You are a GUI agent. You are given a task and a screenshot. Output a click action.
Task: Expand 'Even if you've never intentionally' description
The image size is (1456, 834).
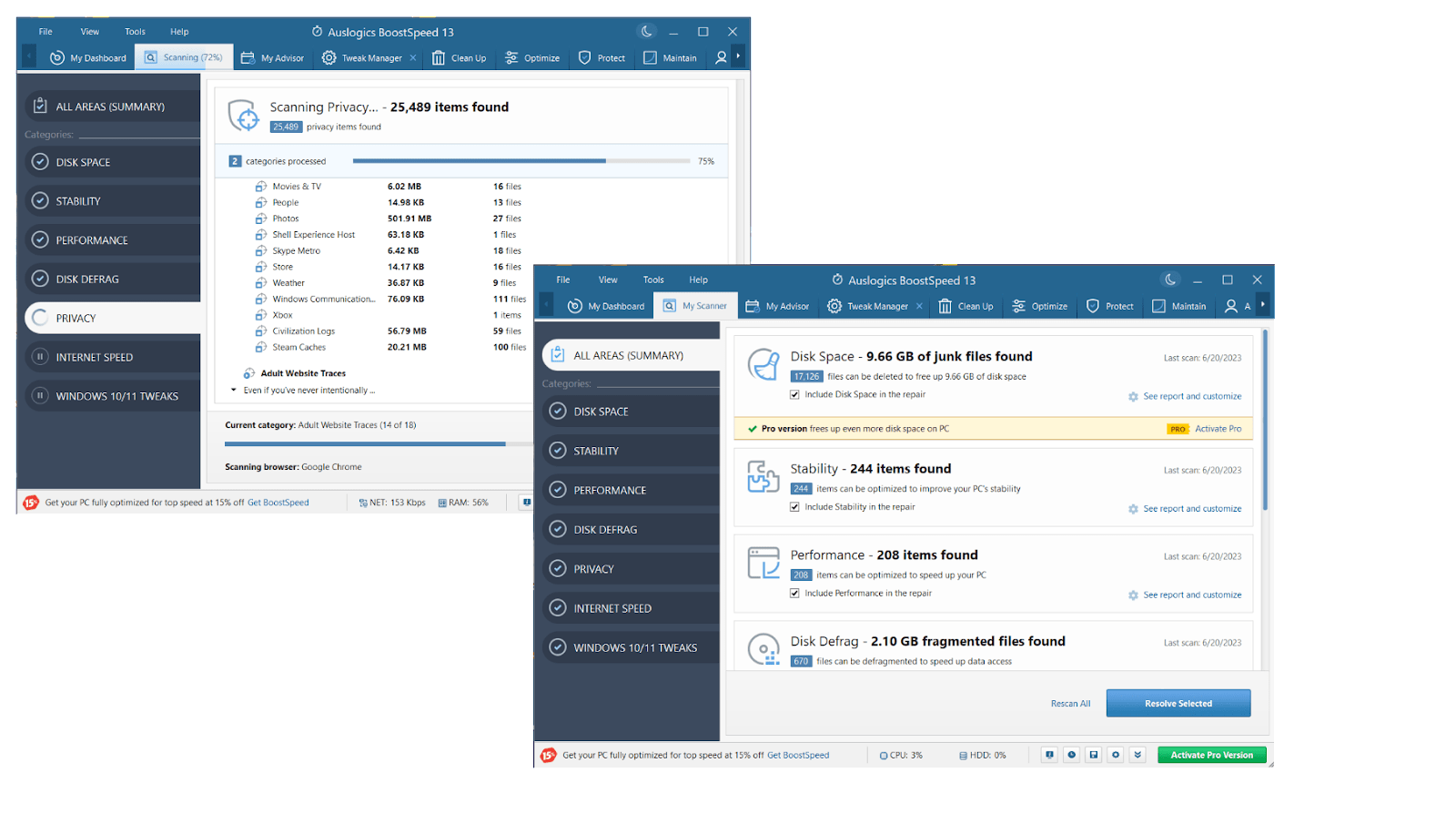[234, 390]
